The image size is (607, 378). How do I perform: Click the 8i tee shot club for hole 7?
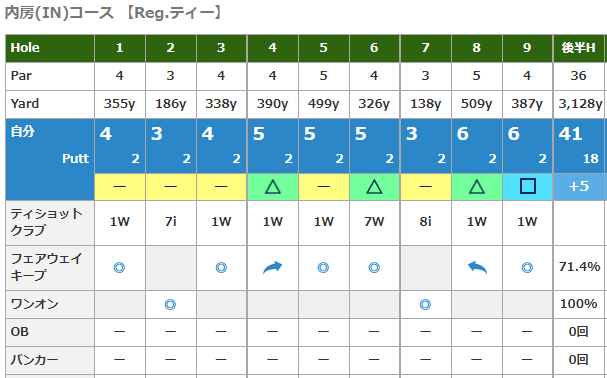425,222
